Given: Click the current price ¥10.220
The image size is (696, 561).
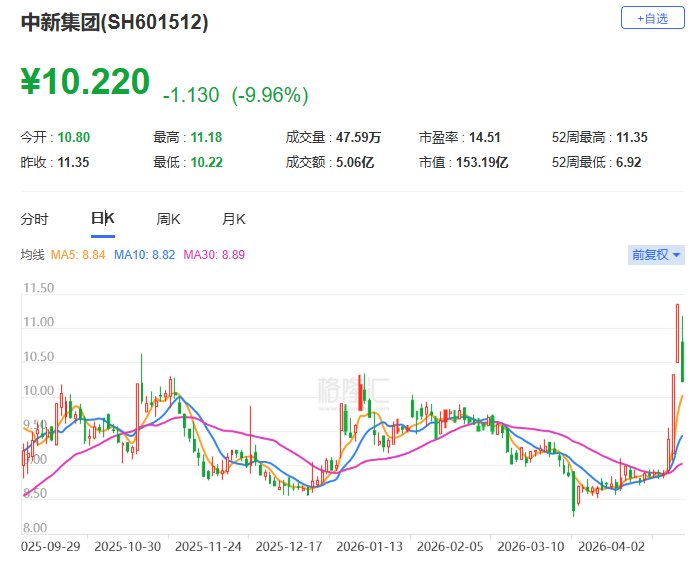Looking at the screenshot, I should pyautogui.click(x=85, y=81).
